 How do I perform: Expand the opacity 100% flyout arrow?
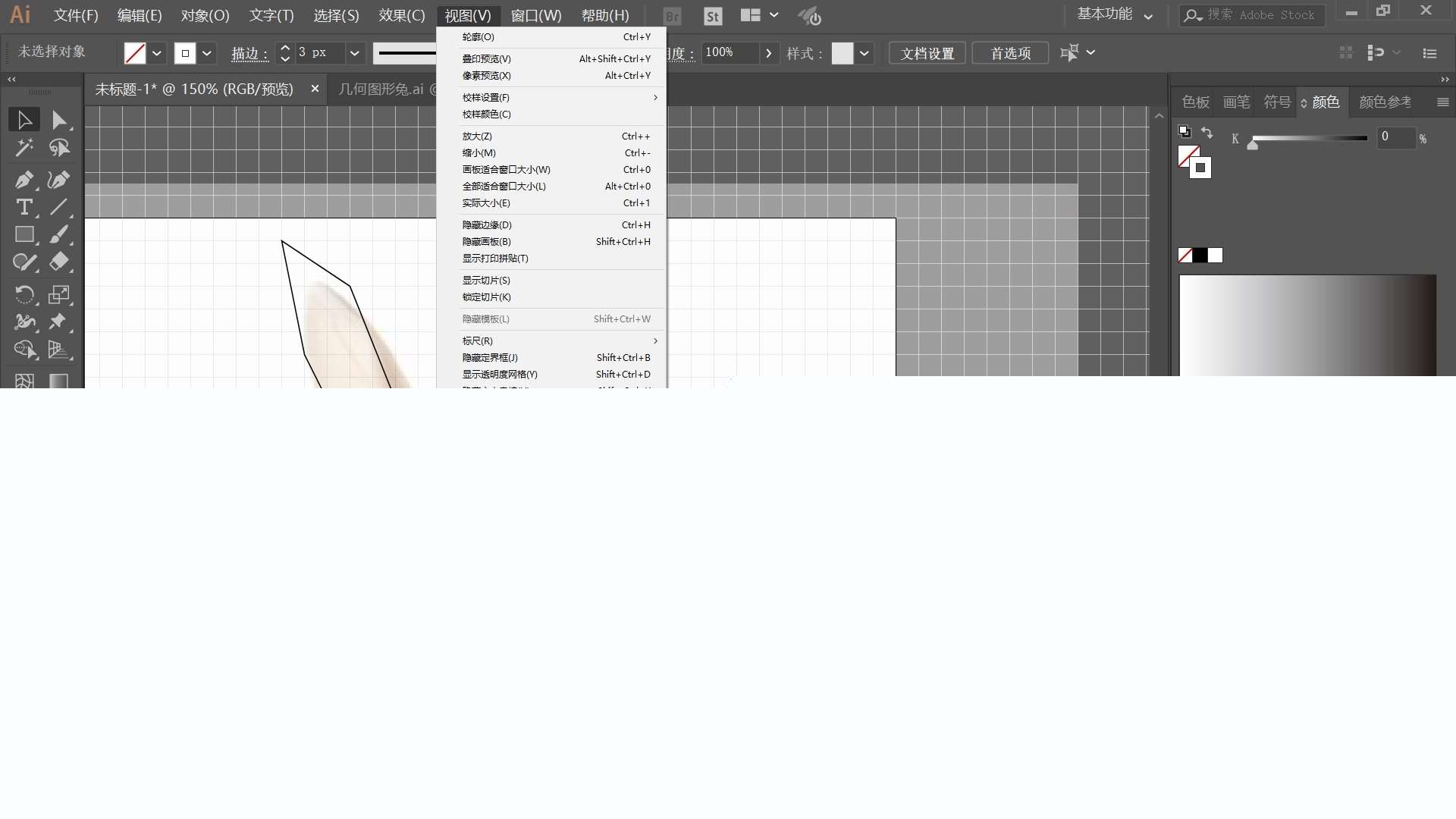click(x=769, y=53)
